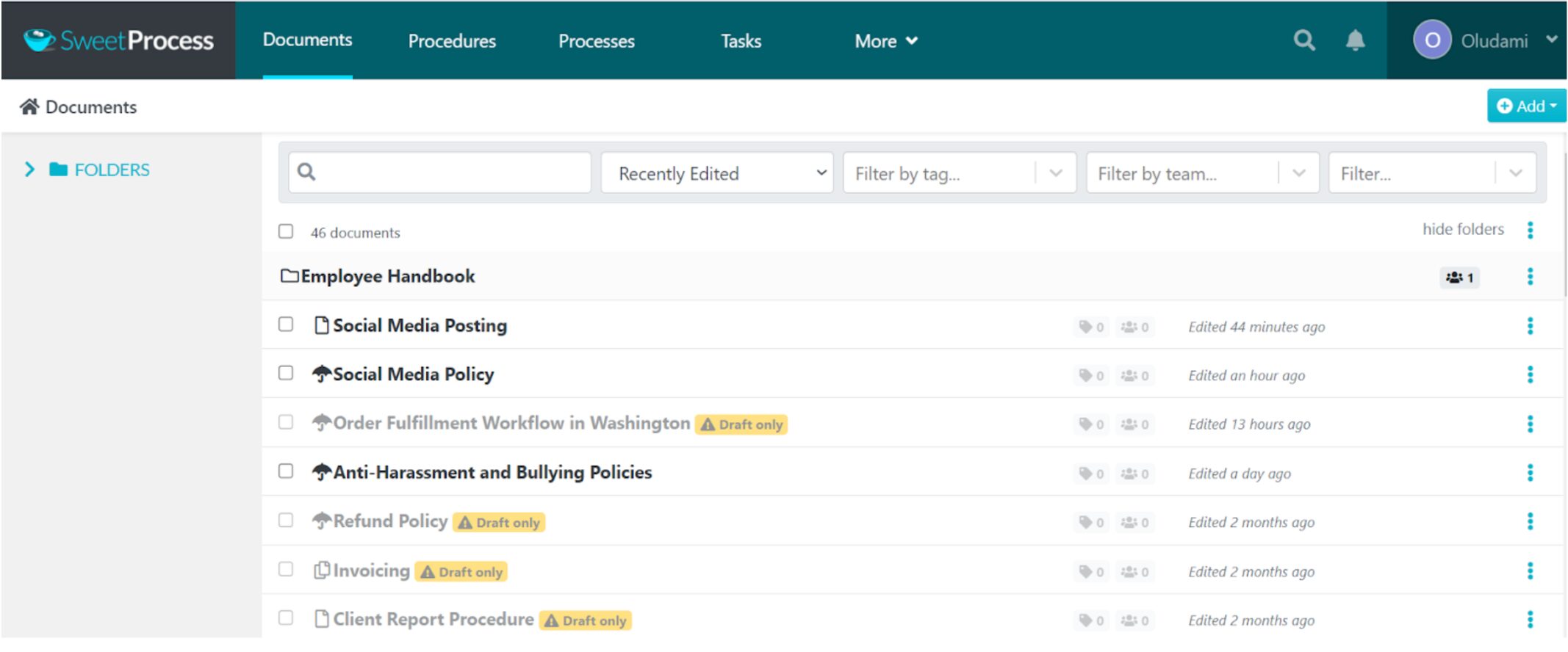Screen dimensions: 1568x652
Task: Click 'Edited 44 minutes ago' text
Action: (1256, 327)
